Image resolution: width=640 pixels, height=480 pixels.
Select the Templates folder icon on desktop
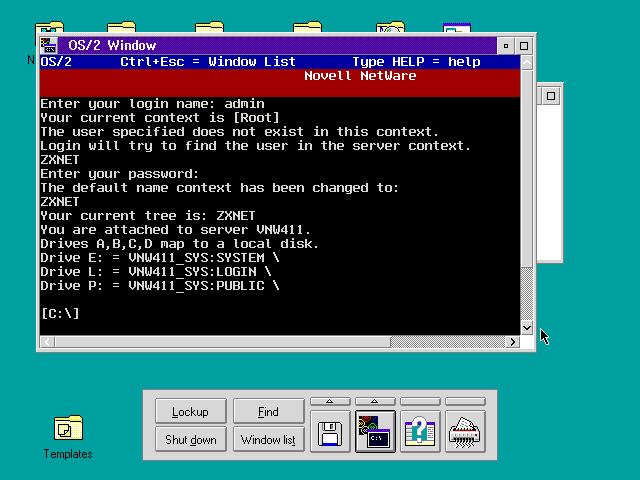[68, 428]
